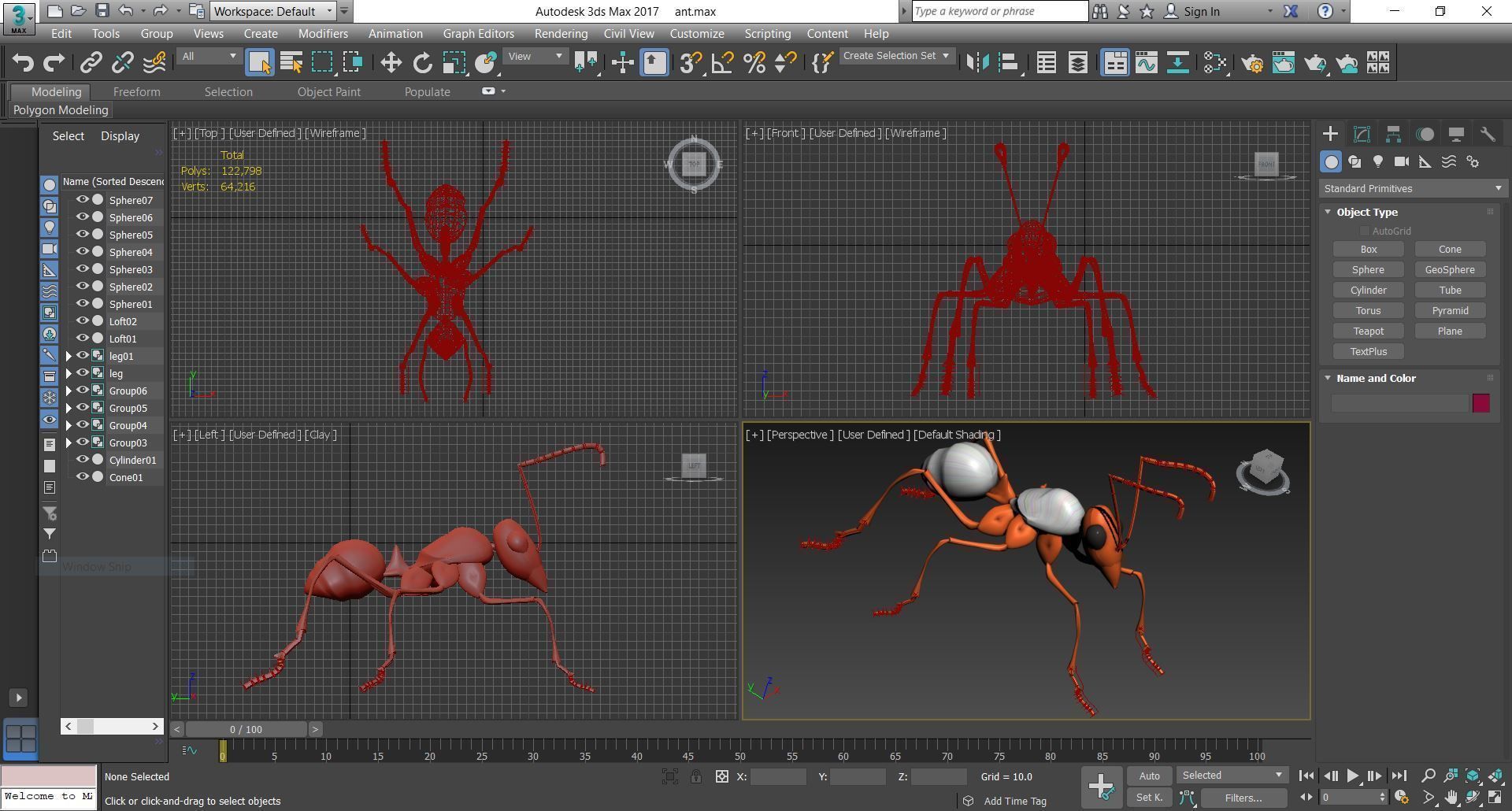Open the Material Editor icon
The width and height of the screenshot is (1512, 811).
tap(1215, 62)
